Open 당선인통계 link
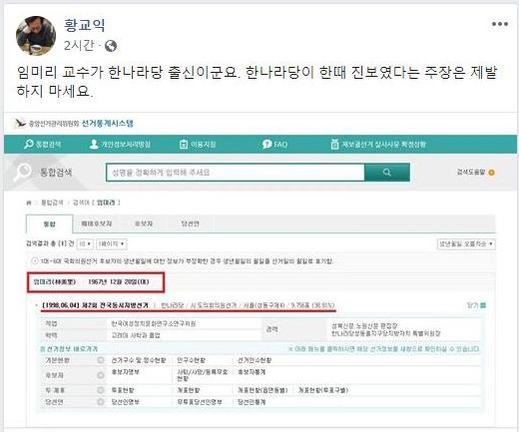Screen dimensions: 519x432 251,402
